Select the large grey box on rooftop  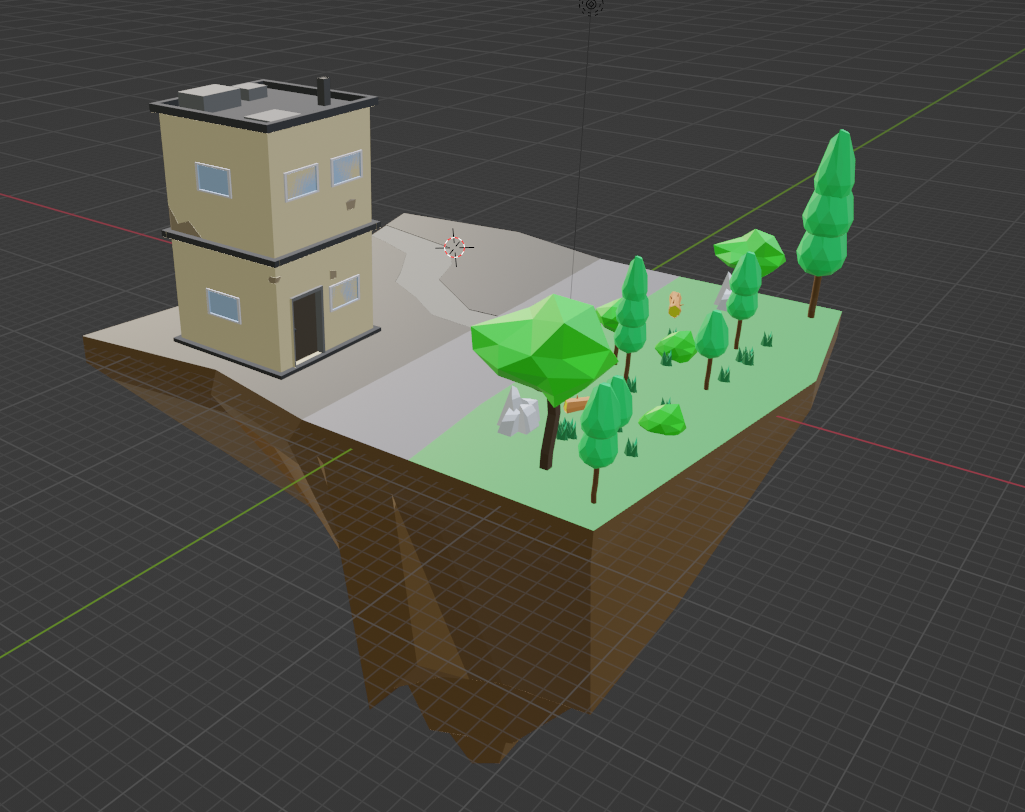point(209,97)
